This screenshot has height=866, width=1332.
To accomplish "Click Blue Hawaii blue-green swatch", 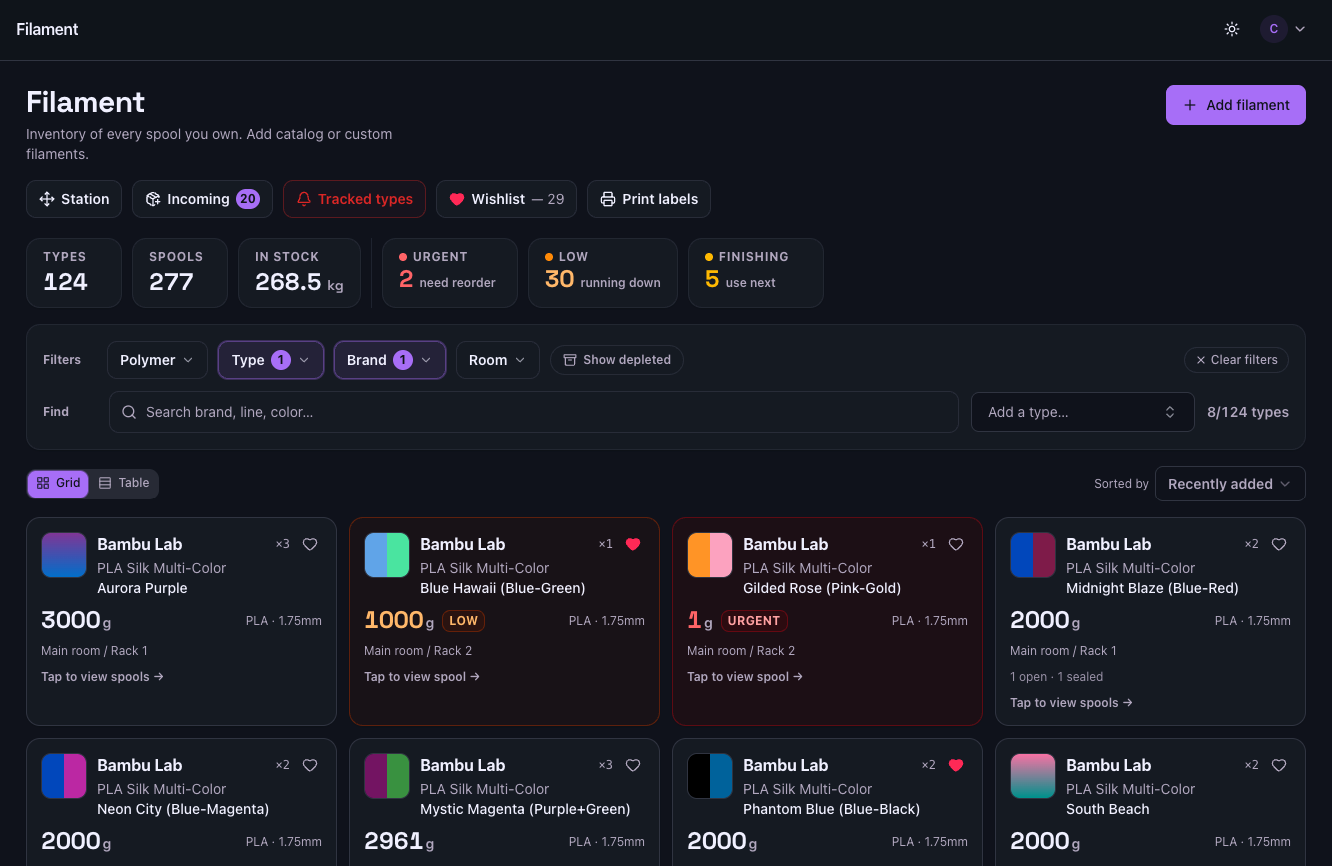I will pyautogui.click(x=387, y=555).
